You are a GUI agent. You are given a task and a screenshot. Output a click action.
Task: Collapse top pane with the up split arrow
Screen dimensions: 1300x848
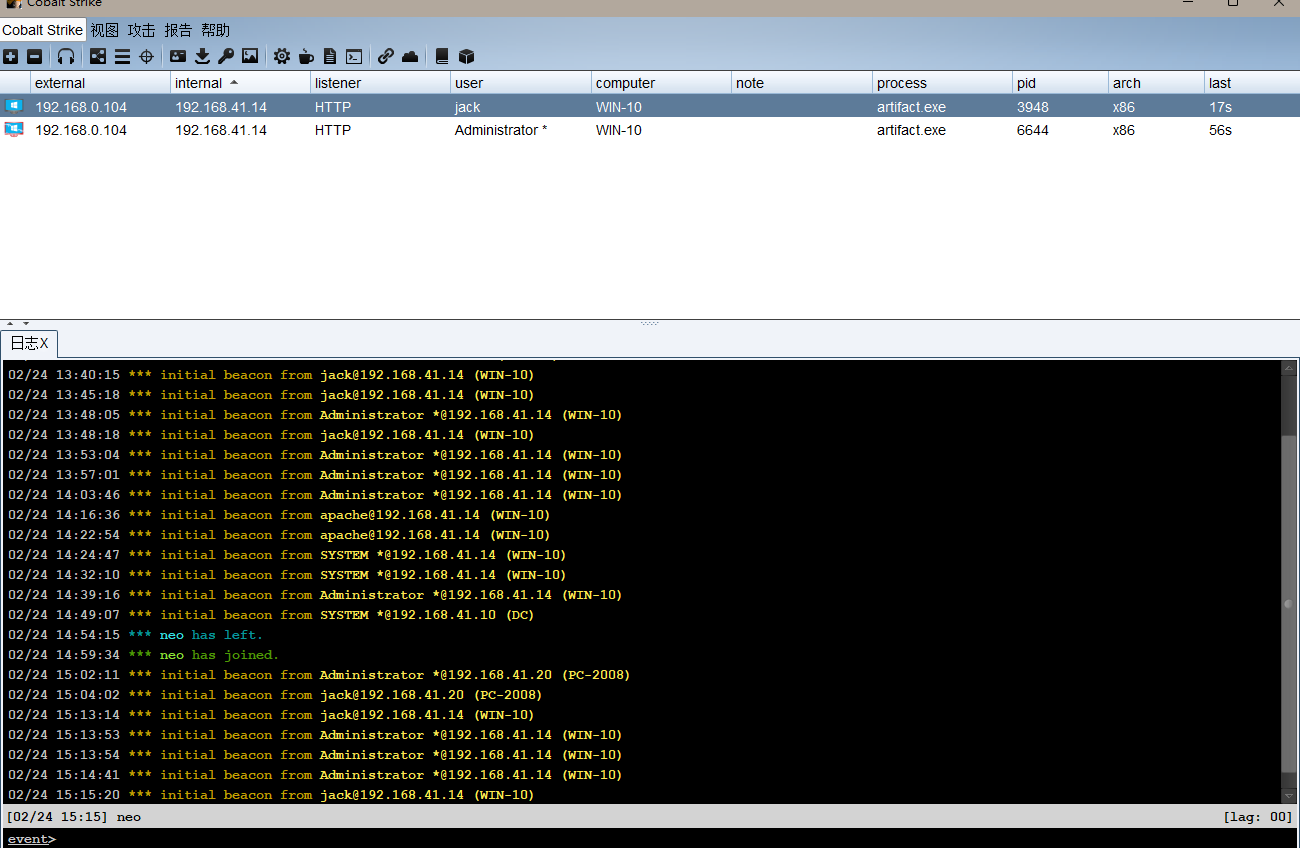[x=10, y=323]
